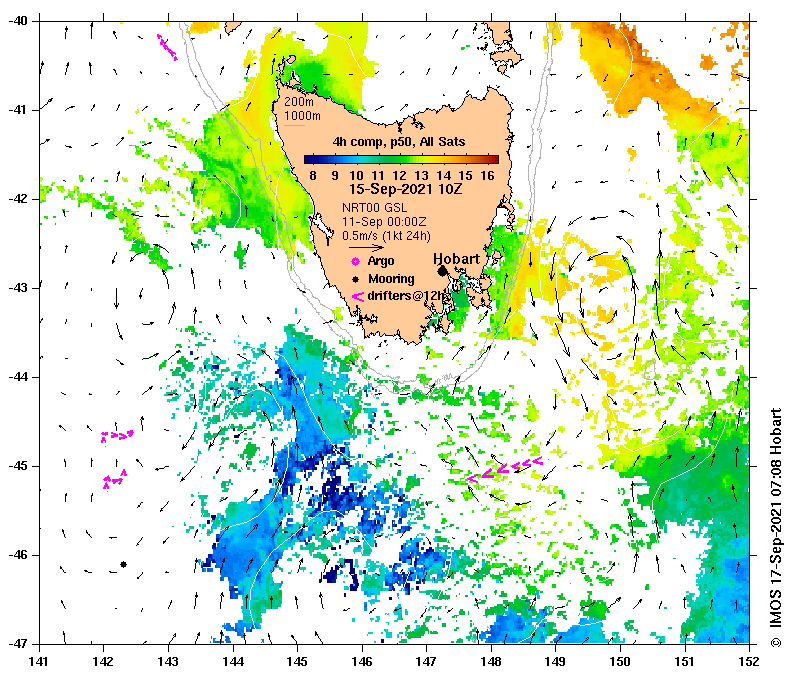Click the -43 latitude axis label
The image size is (792, 678).
(18, 288)
